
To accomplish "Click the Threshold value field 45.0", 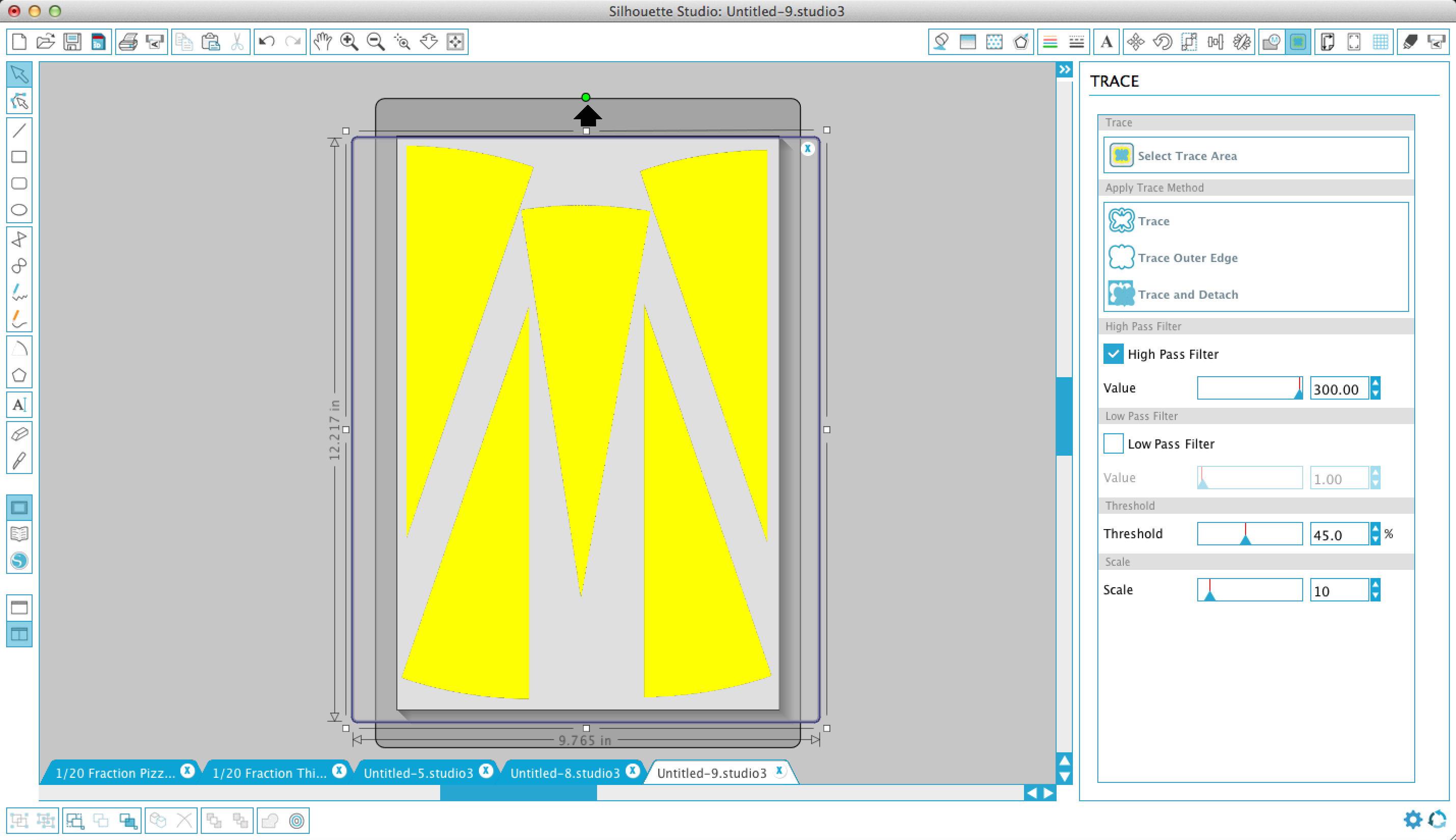I will pyautogui.click(x=1339, y=534).
